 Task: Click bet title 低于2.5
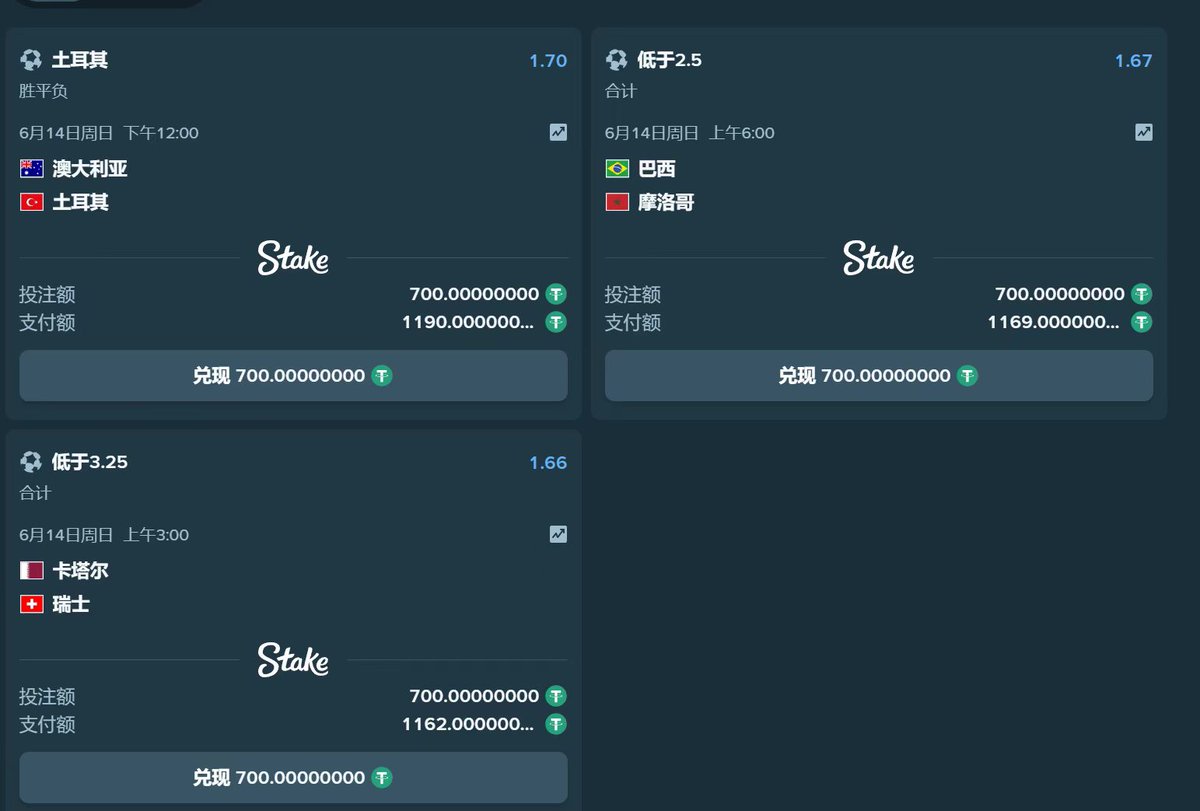(x=669, y=60)
